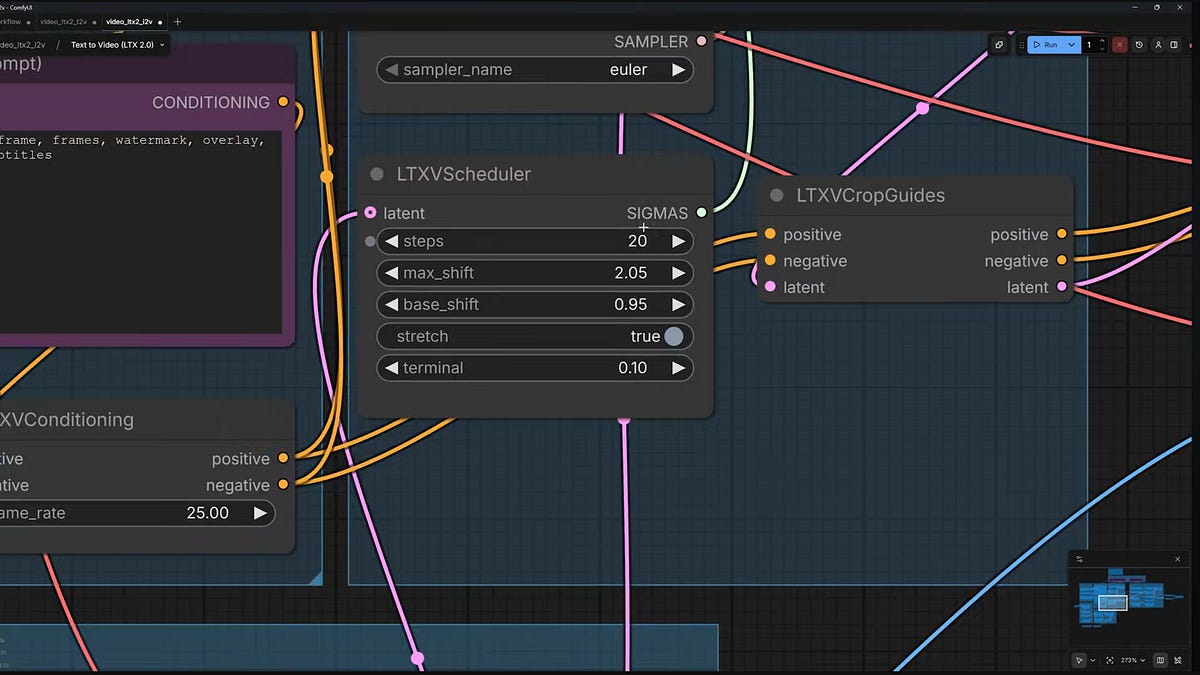Image resolution: width=1200 pixels, height=675 pixels.
Task: Close the minimap panel
Action: (x=1178, y=559)
